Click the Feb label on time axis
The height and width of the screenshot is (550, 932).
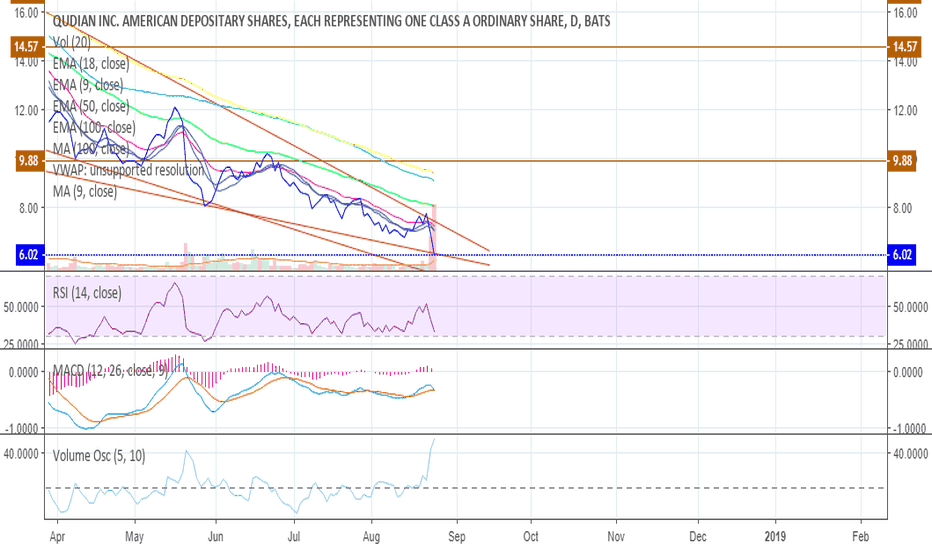(860, 536)
